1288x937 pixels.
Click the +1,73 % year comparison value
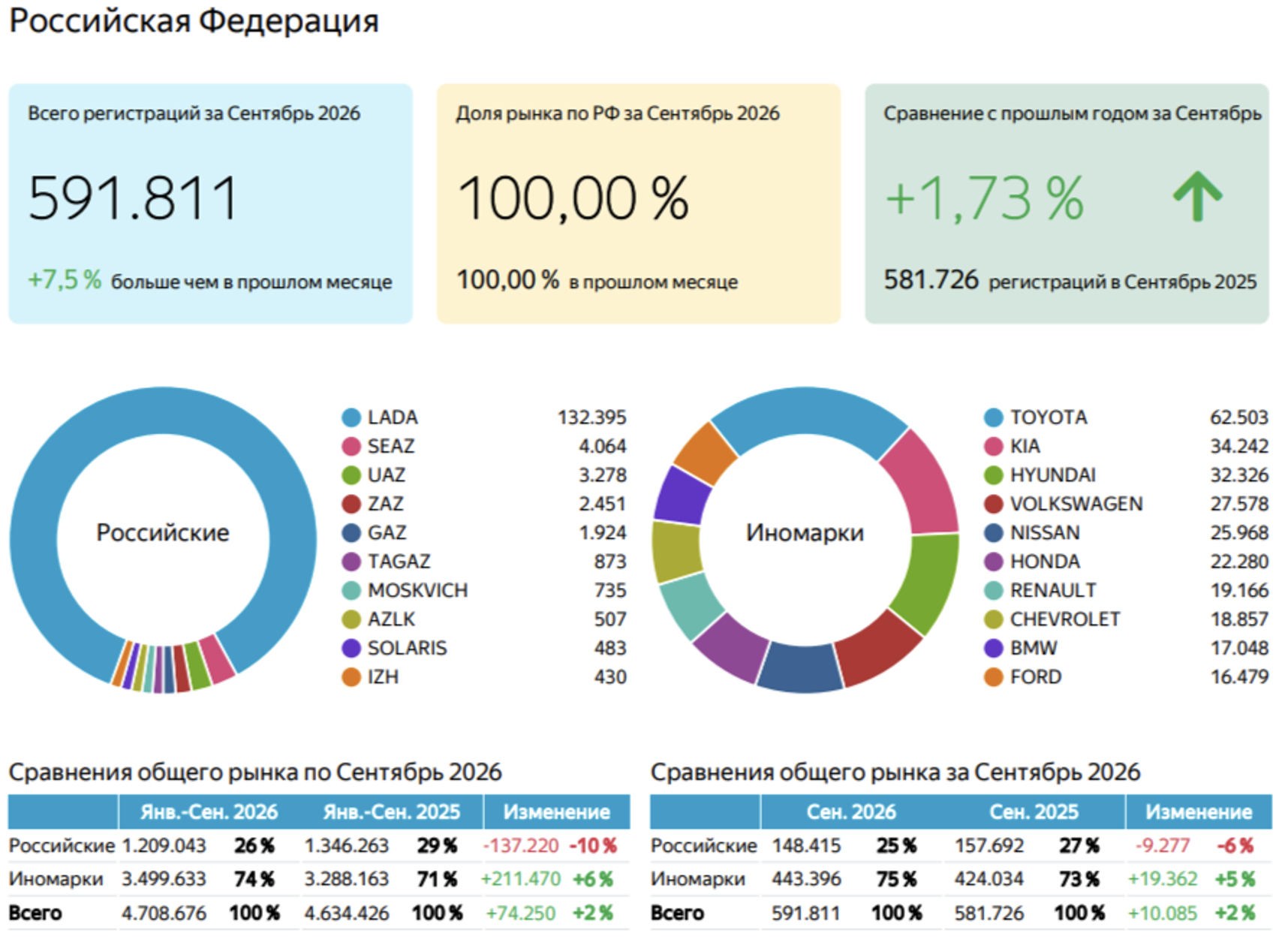click(x=985, y=198)
